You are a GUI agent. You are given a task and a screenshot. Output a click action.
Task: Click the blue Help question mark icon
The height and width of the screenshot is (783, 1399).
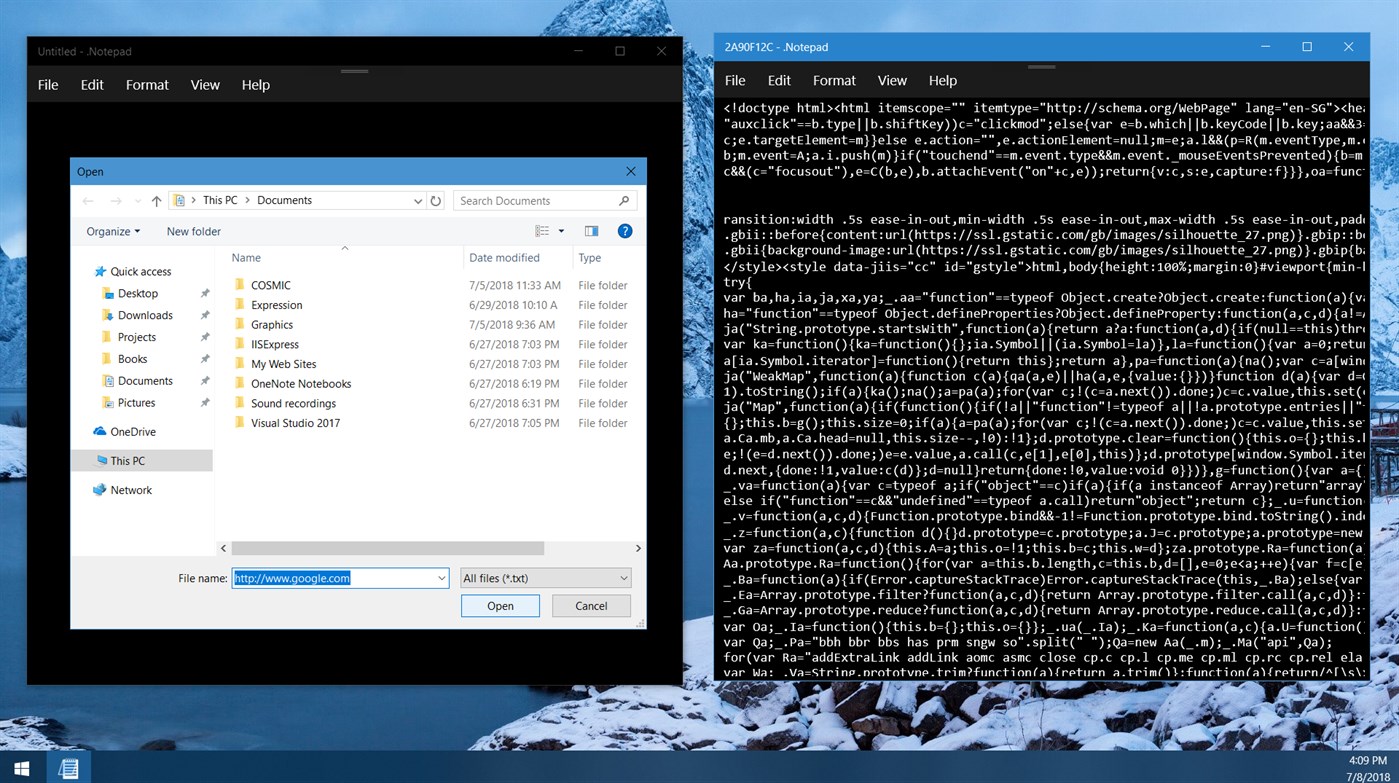point(625,231)
